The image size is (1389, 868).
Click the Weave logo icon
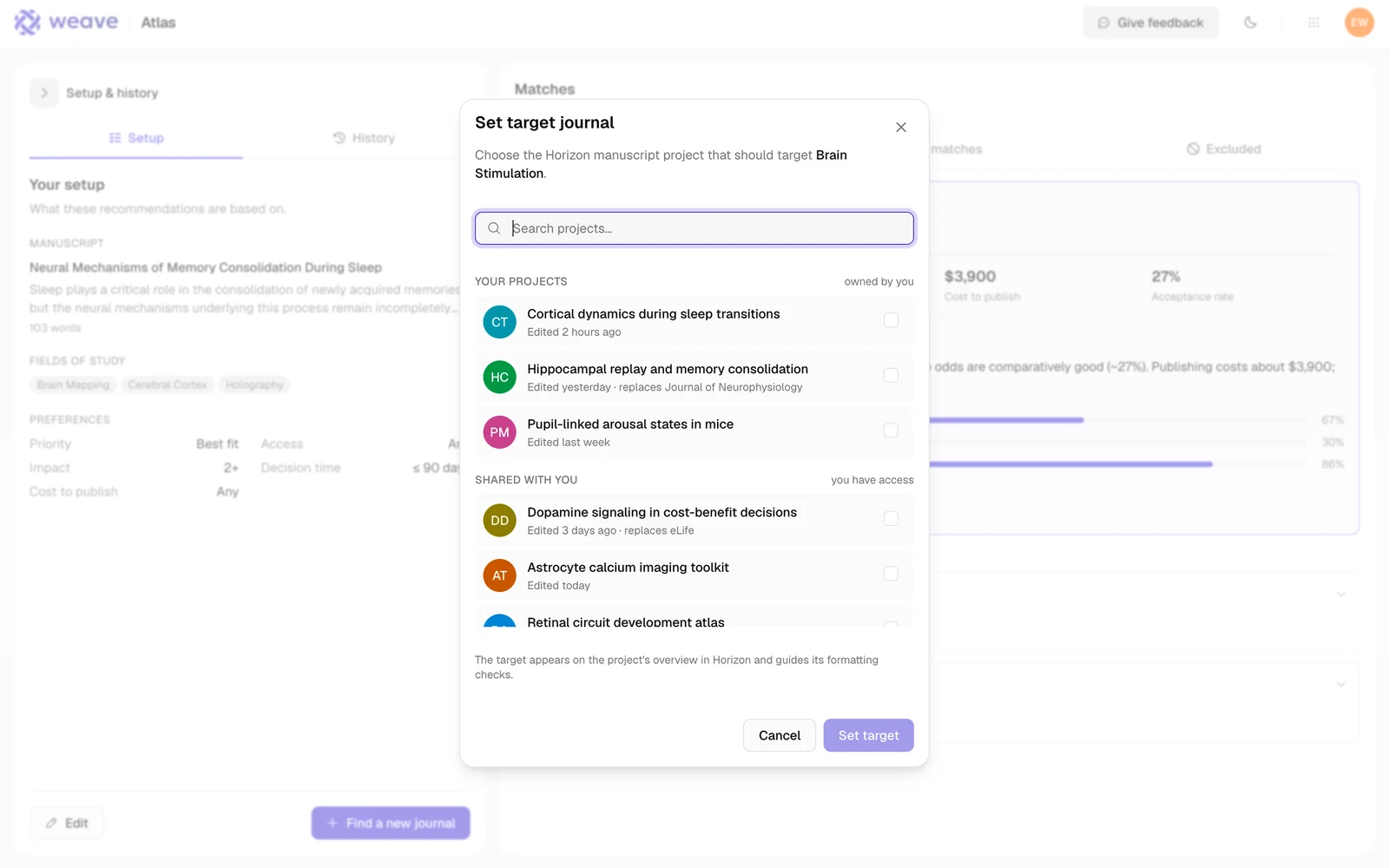28,23
